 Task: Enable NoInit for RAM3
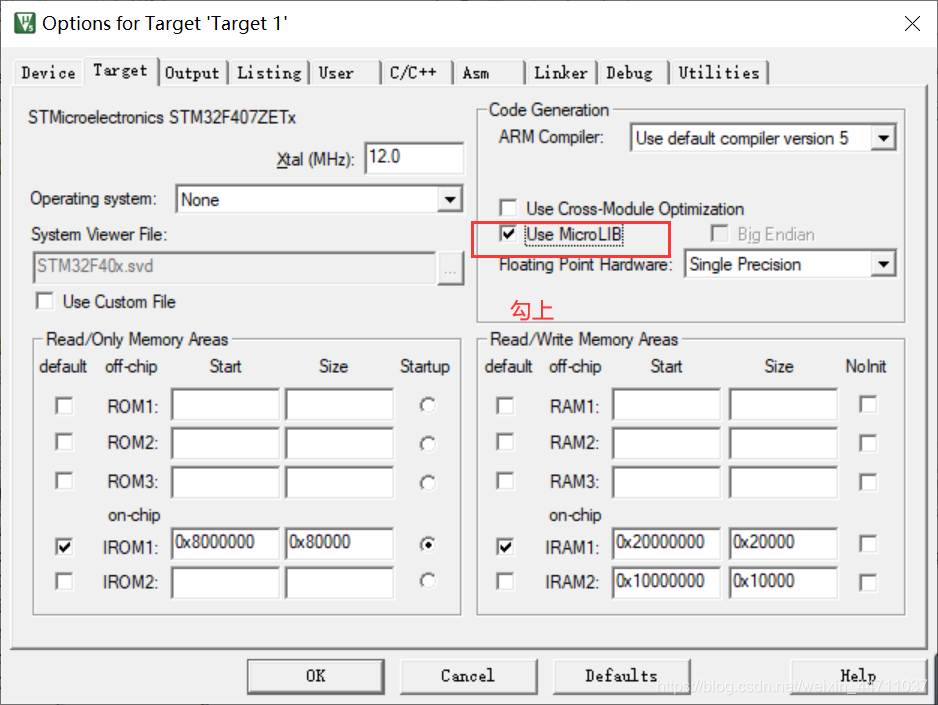pyautogui.click(x=868, y=482)
